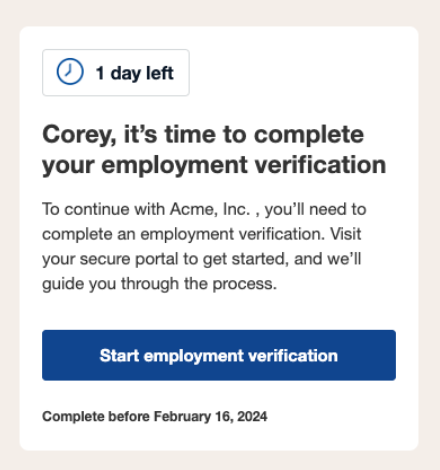Screen dimensions: 440x470
Task: Click "you'll need to" in paragraph
Action: pos(315,210)
